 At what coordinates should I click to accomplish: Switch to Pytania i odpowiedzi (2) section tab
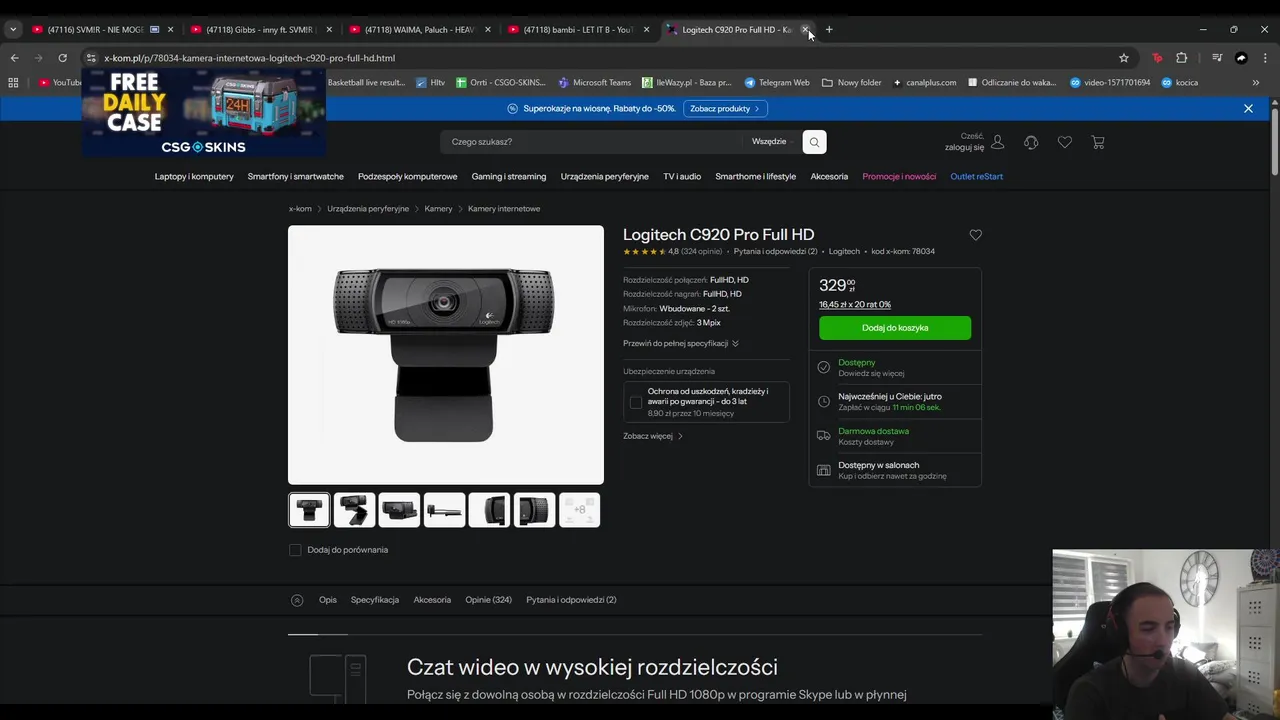(x=571, y=600)
